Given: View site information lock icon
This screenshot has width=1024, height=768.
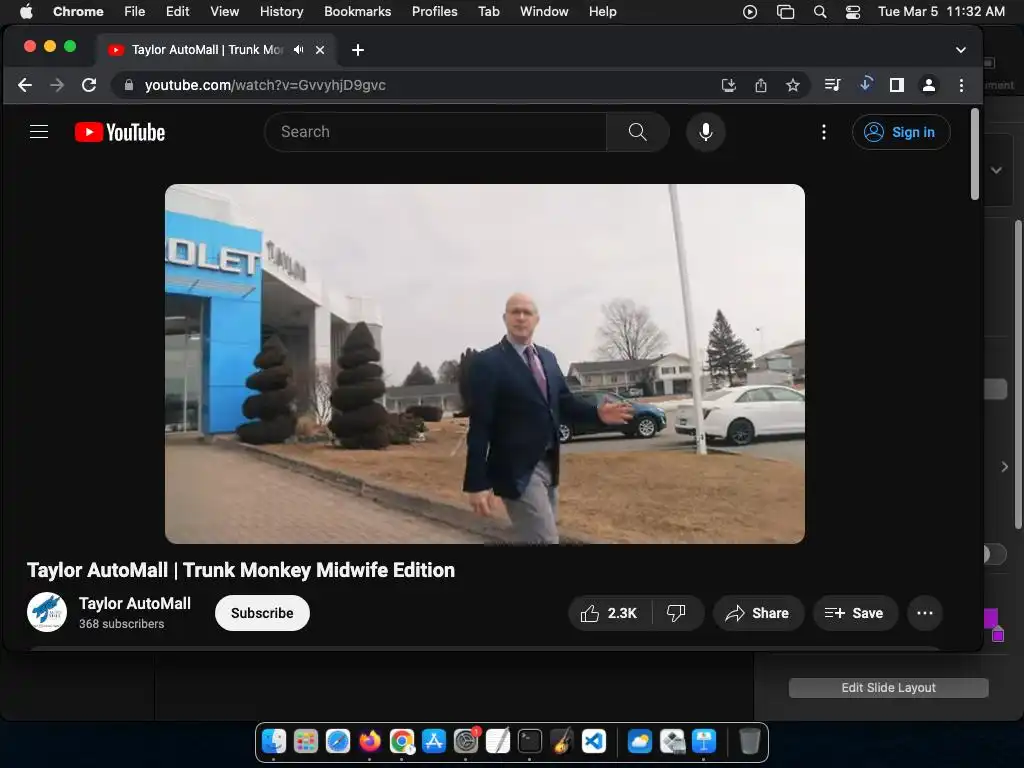Looking at the screenshot, I should 129,85.
